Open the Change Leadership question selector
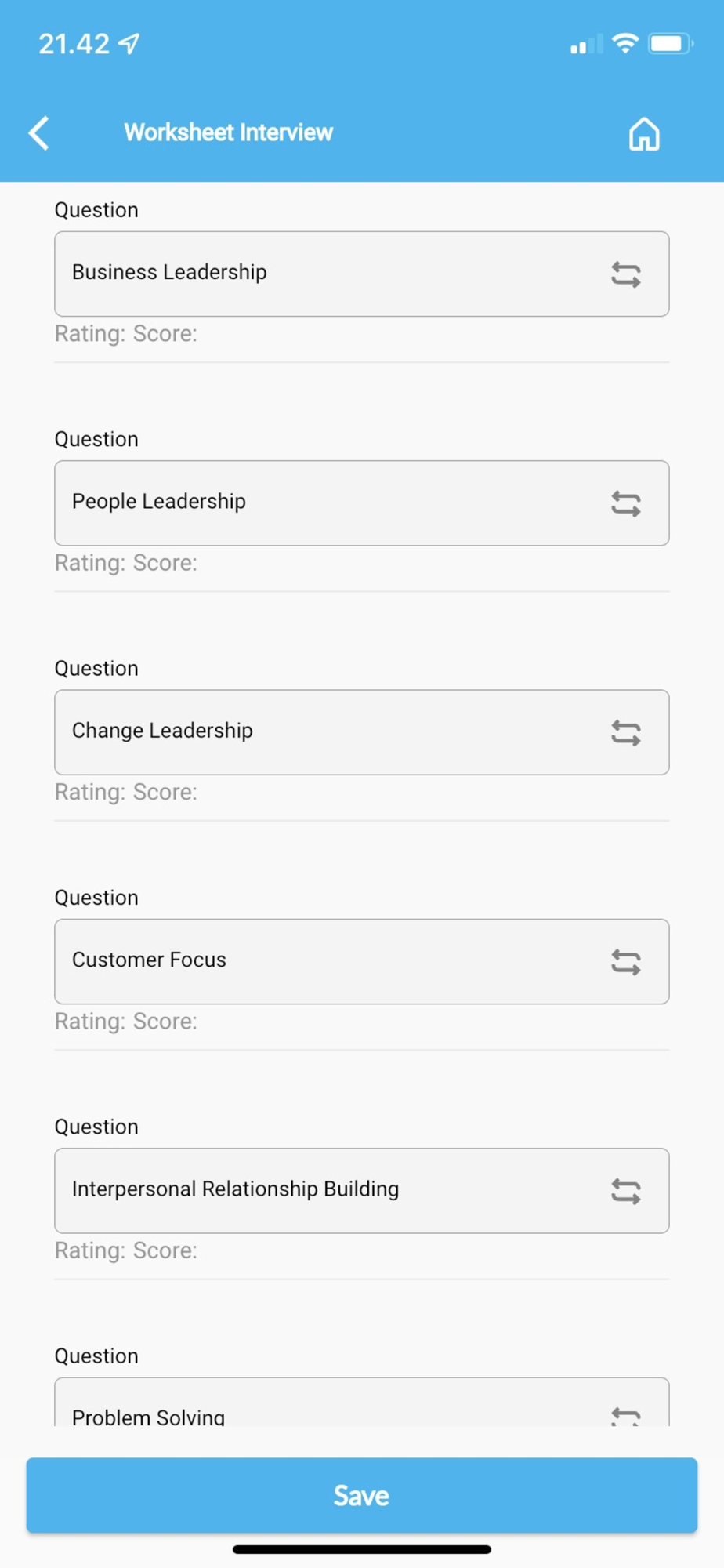Screen dimensions: 724x1568 313,732
